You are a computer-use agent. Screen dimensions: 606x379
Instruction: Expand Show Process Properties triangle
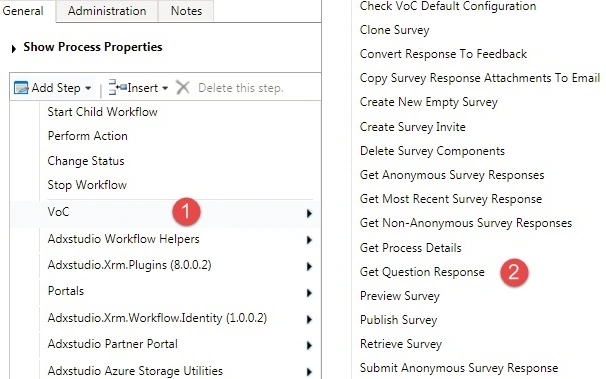coord(14,49)
